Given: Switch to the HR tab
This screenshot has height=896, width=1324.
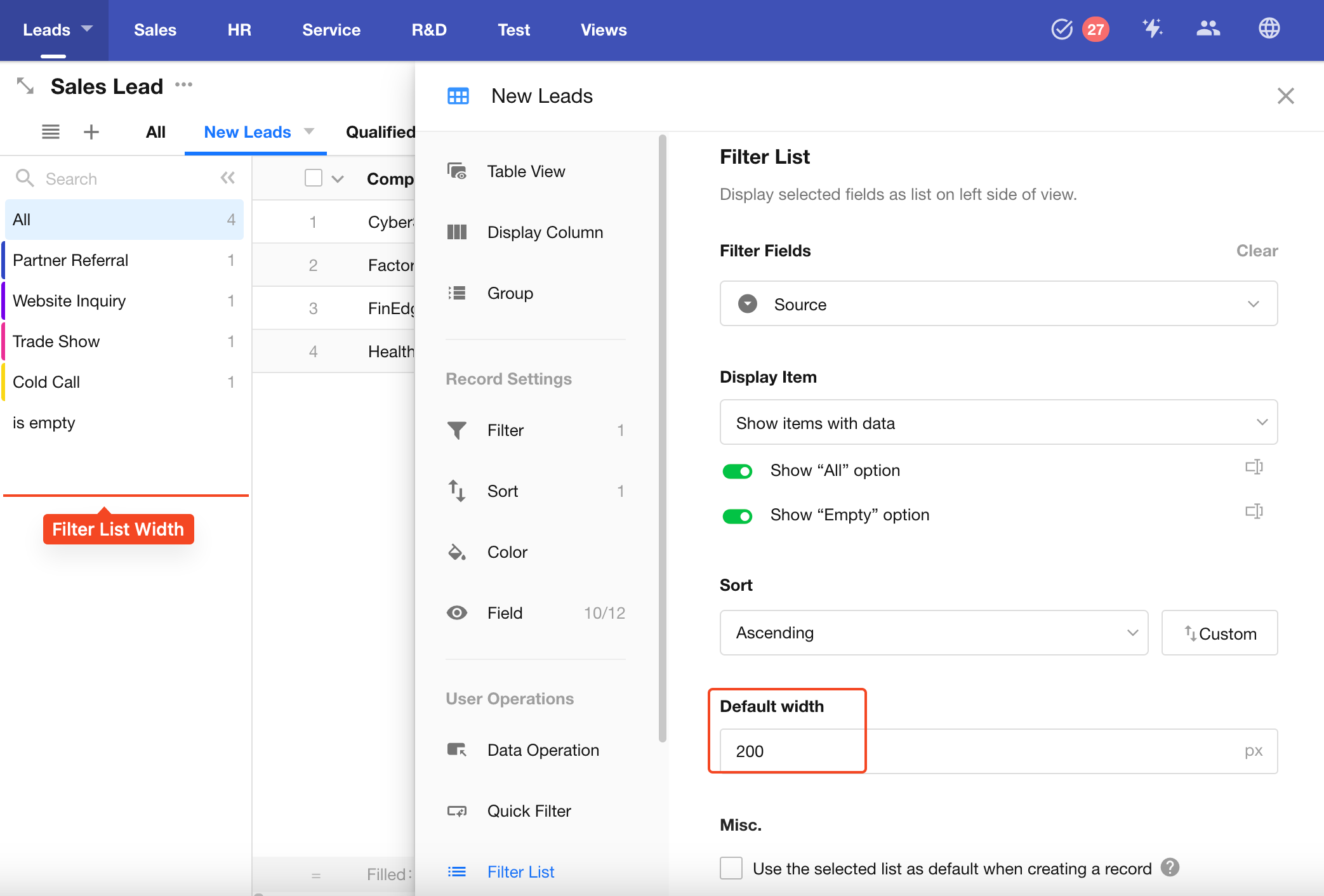Looking at the screenshot, I should (239, 30).
